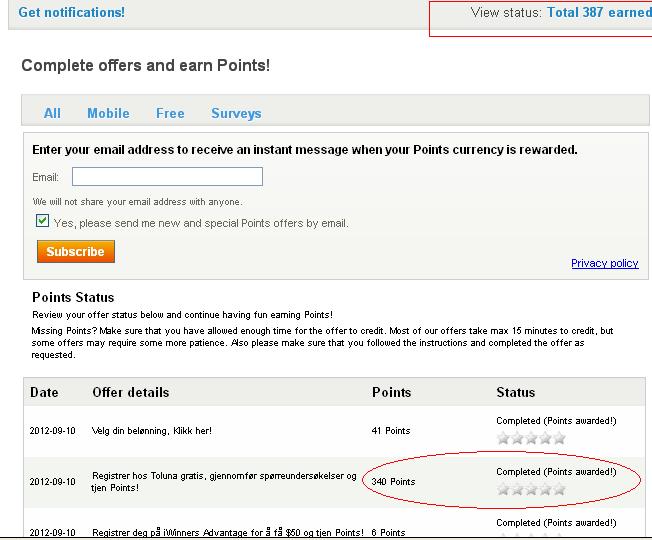Go to the Surveys tab

(x=236, y=114)
